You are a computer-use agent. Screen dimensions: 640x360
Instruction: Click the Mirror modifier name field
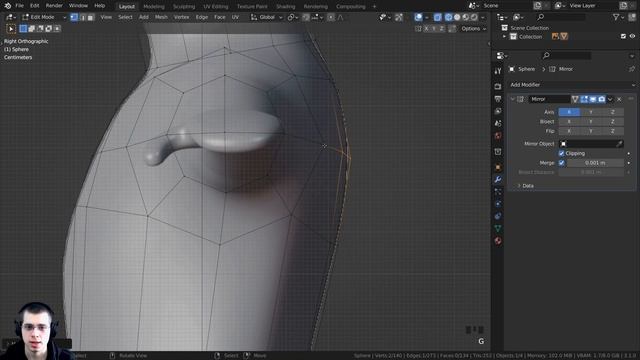[549, 99]
